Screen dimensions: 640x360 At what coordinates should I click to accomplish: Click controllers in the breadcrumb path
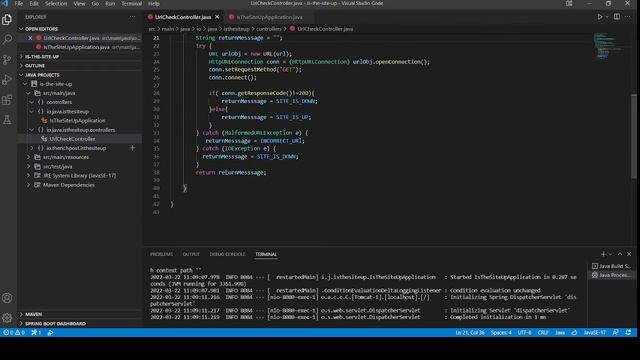[x=269, y=29]
